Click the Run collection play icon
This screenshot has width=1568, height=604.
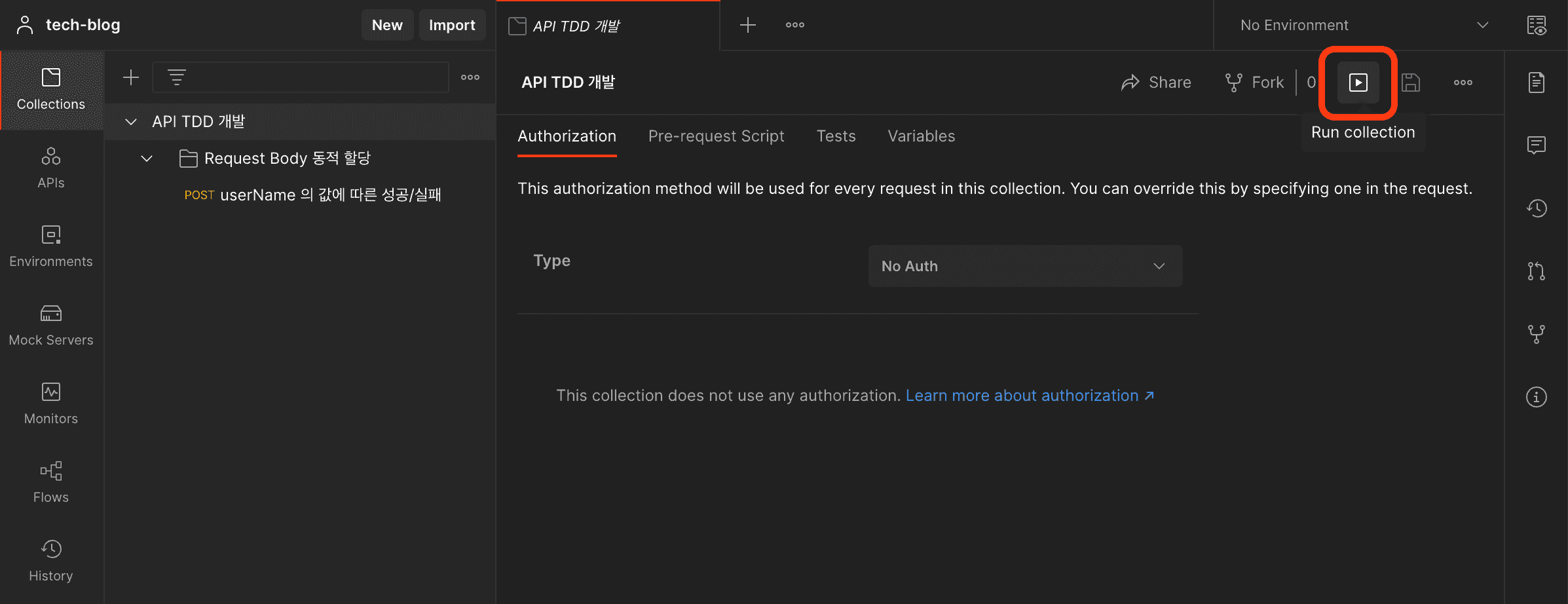pyautogui.click(x=1358, y=83)
